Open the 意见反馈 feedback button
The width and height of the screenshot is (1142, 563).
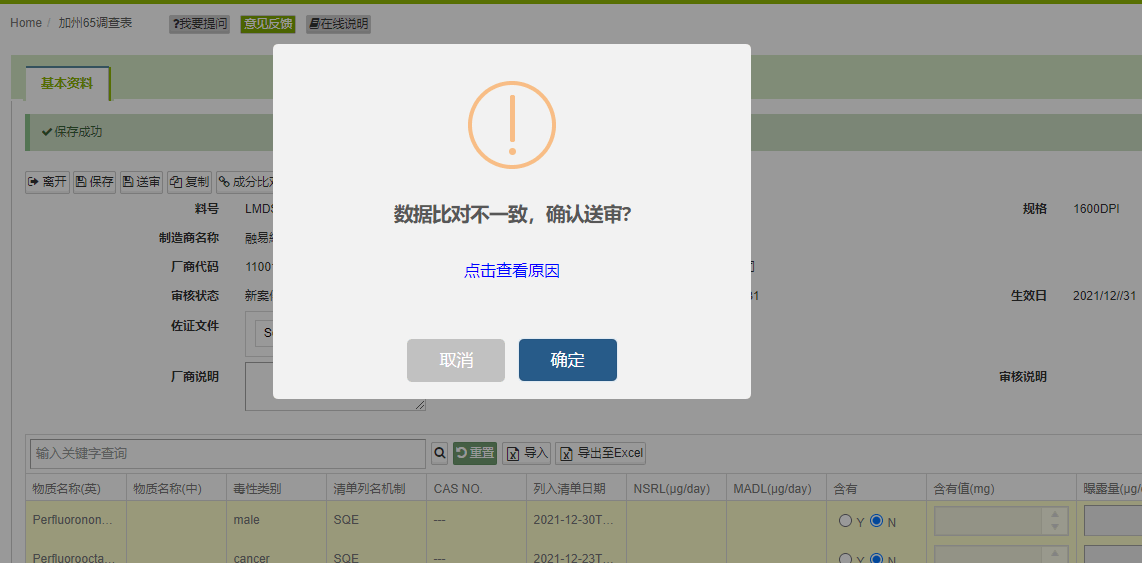(267, 24)
